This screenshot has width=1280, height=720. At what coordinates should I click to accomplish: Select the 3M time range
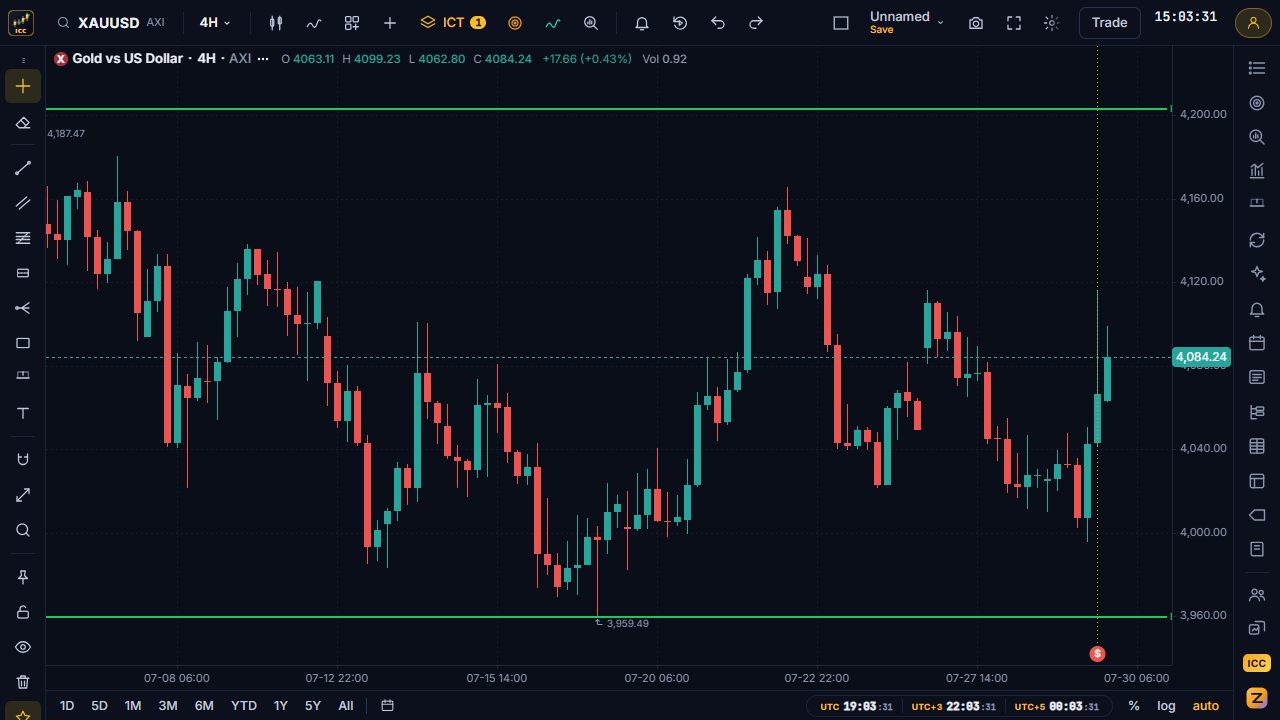tap(168, 705)
